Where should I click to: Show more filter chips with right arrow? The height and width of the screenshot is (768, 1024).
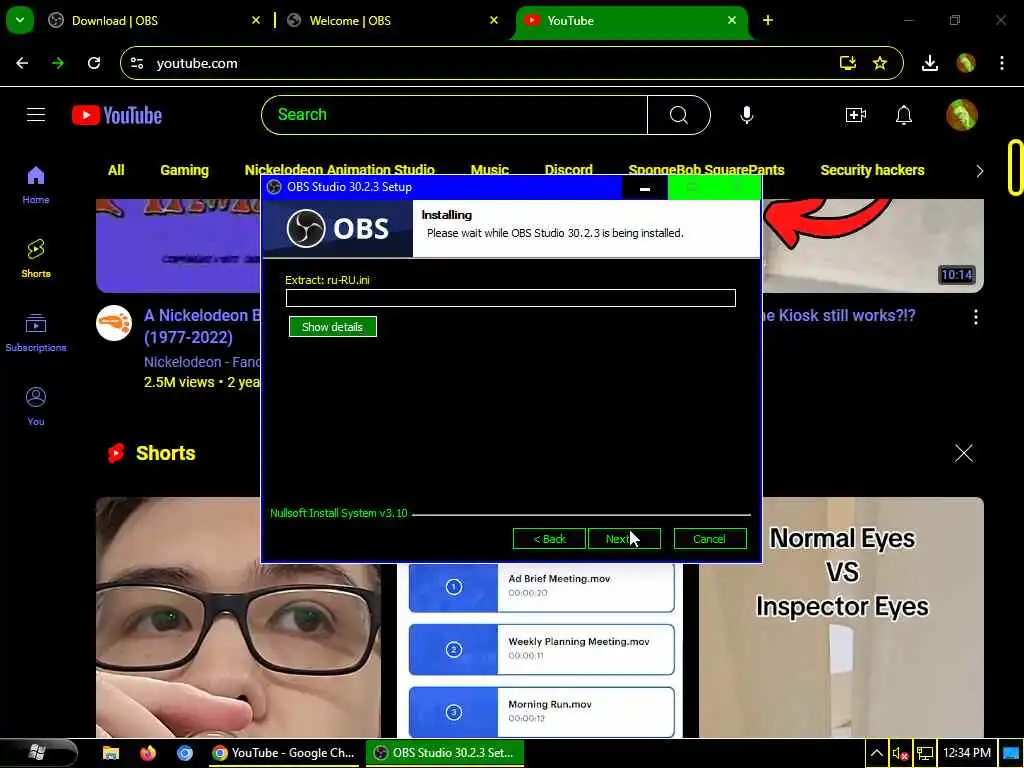[x=979, y=171]
